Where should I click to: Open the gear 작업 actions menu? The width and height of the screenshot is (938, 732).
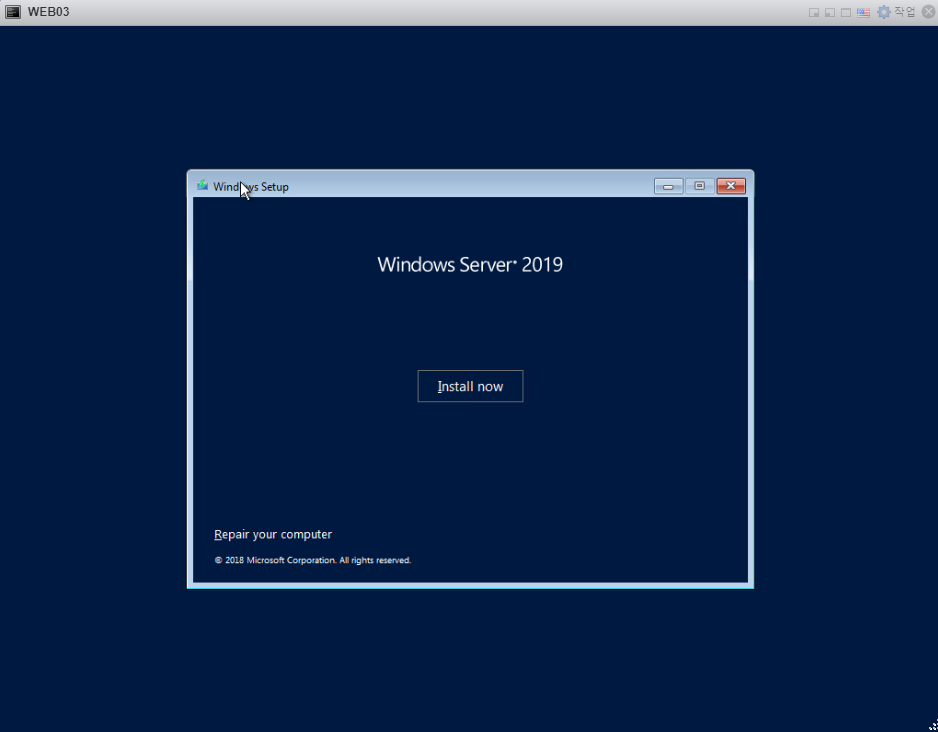click(x=896, y=12)
